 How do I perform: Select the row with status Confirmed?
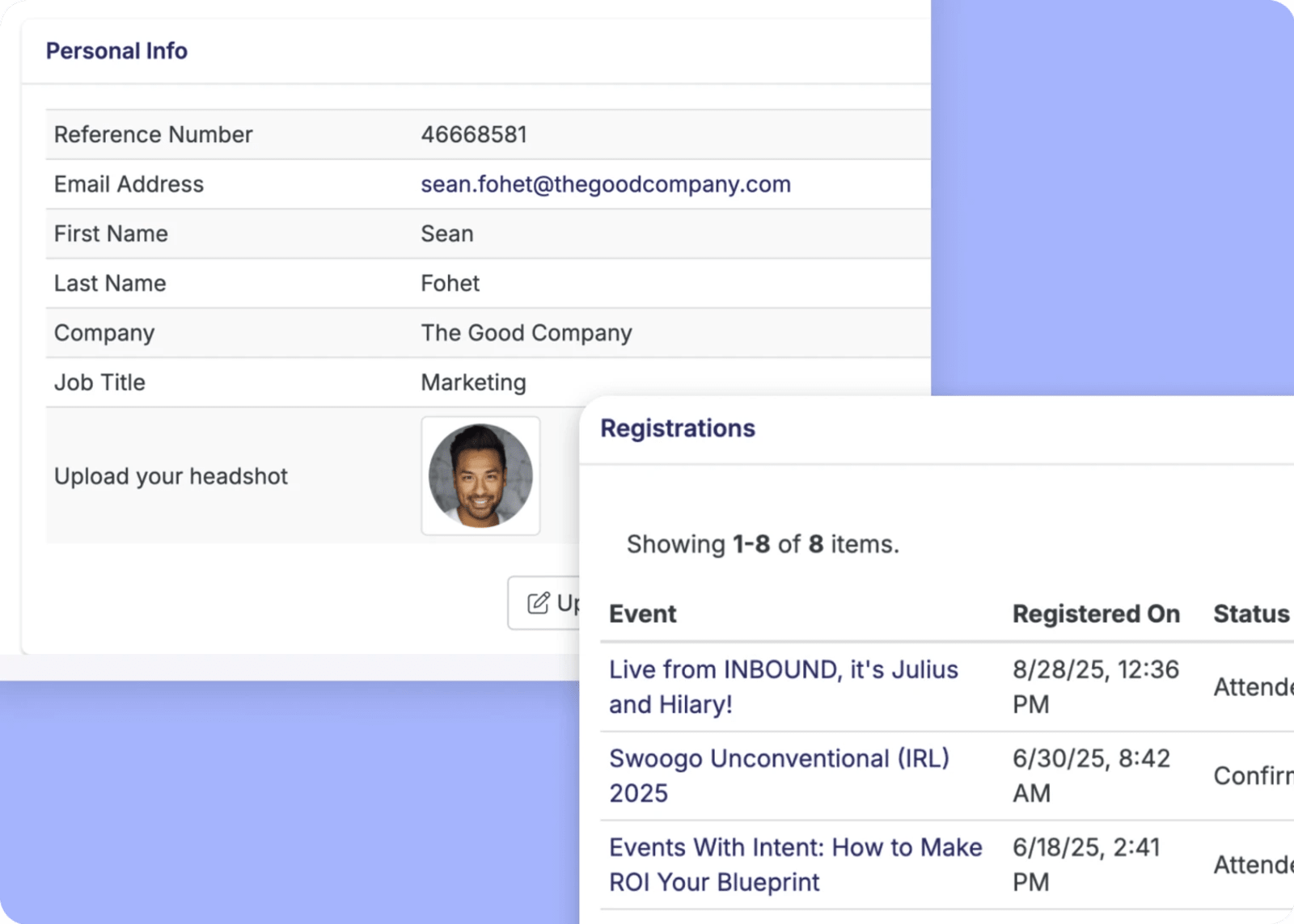click(x=970, y=775)
